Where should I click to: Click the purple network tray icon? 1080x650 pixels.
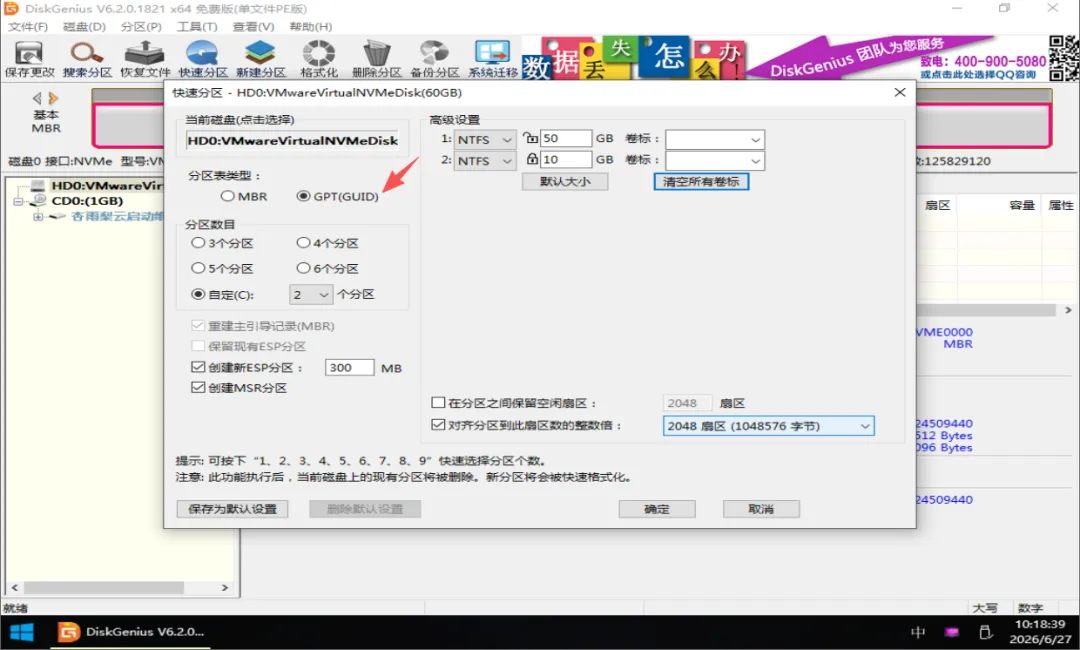click(951, 632)
